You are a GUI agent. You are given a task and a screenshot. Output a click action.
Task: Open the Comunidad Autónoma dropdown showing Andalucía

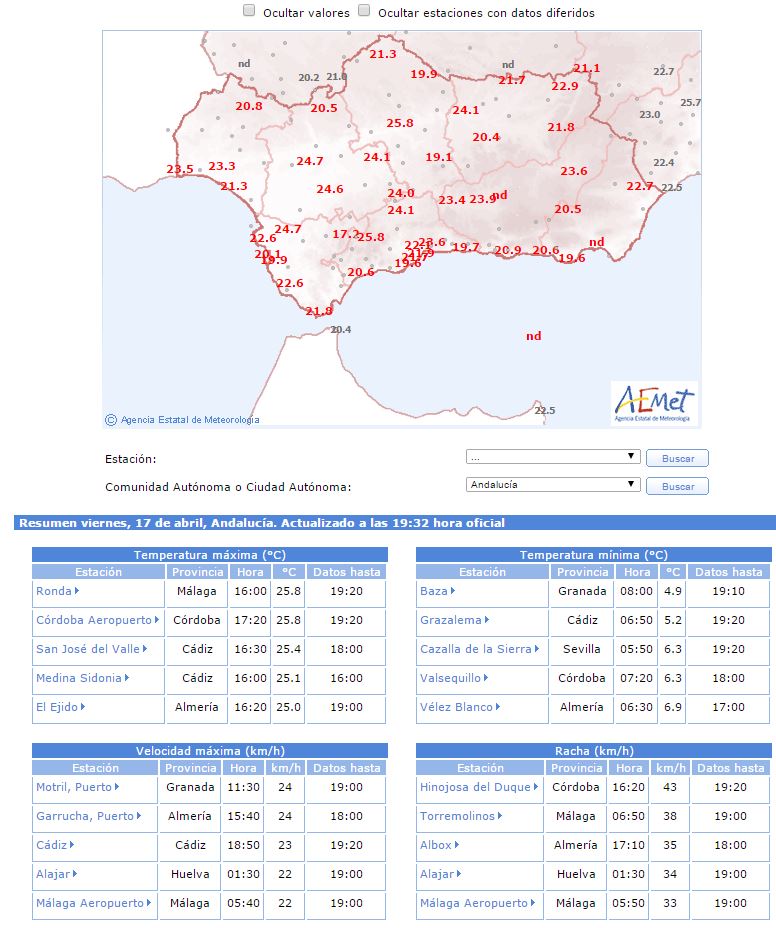(553, 485)
